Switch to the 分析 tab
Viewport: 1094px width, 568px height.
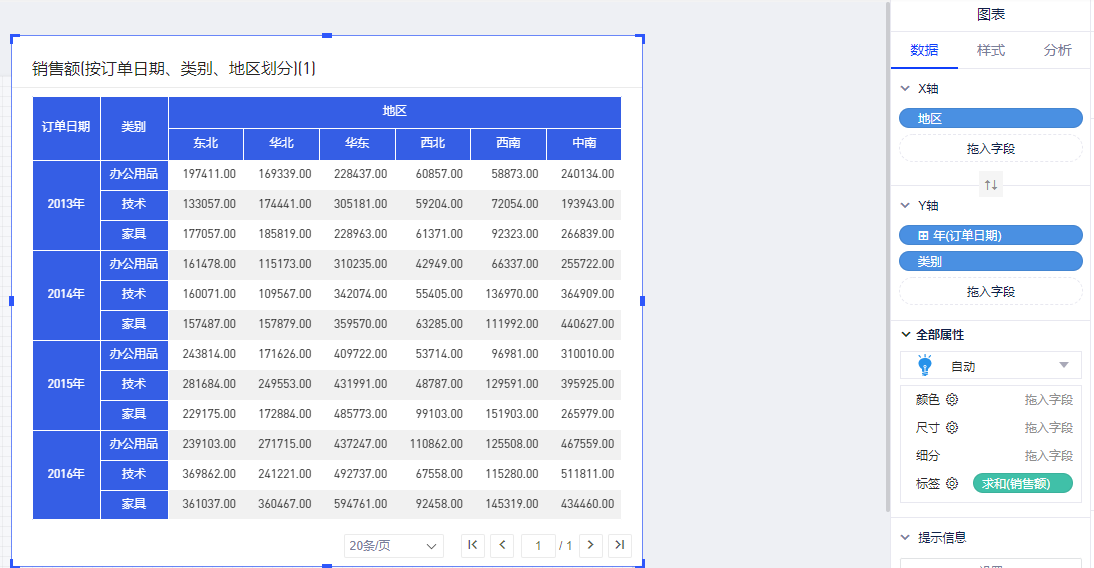(1057, 50)
